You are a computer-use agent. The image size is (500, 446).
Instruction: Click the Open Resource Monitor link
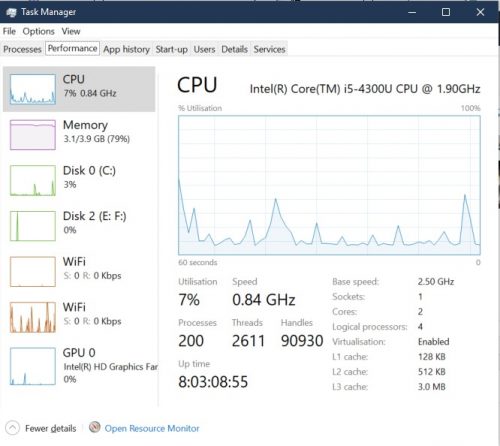click(x=152, y=428)
